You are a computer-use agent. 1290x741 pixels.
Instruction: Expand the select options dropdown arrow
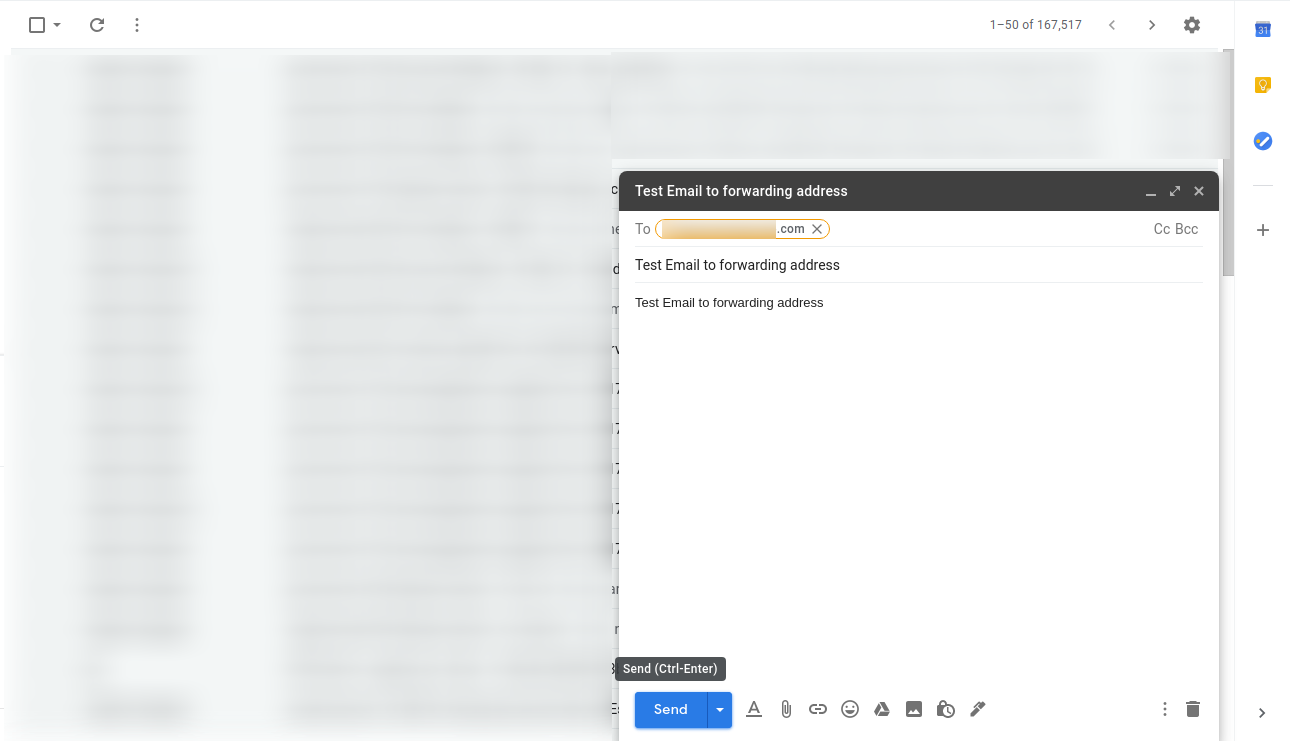(x=57, y=25)
